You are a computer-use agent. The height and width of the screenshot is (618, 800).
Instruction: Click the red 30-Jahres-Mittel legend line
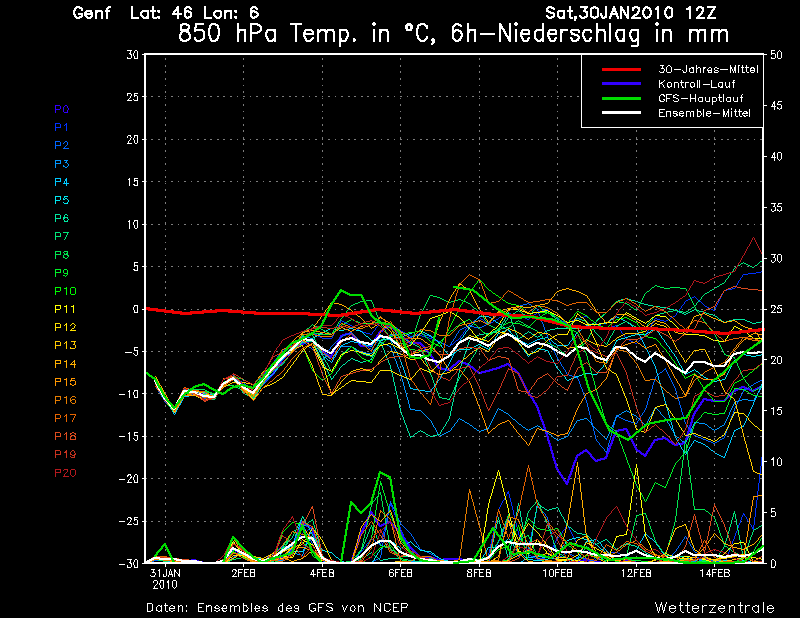tap(621, 69)
